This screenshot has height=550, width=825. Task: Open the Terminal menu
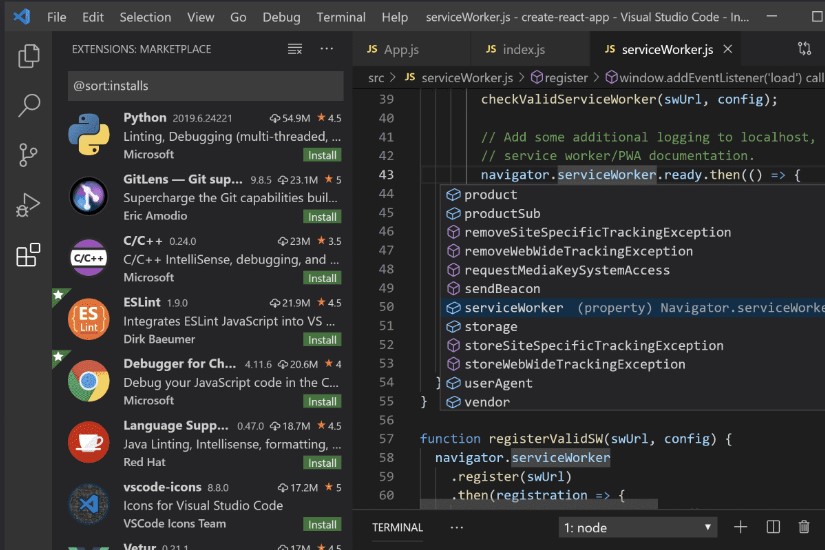[x=341, y=17]
